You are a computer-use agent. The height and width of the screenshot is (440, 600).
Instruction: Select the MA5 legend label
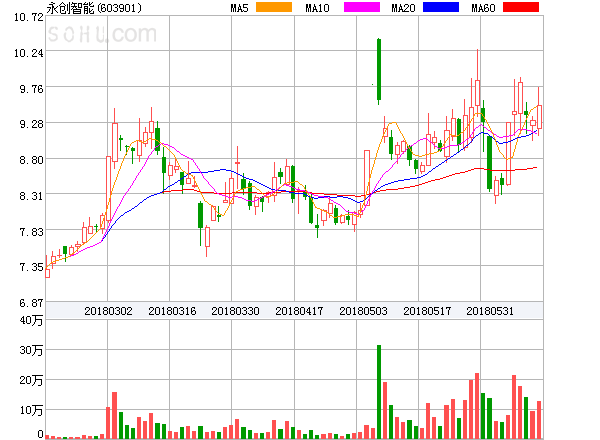239,8
